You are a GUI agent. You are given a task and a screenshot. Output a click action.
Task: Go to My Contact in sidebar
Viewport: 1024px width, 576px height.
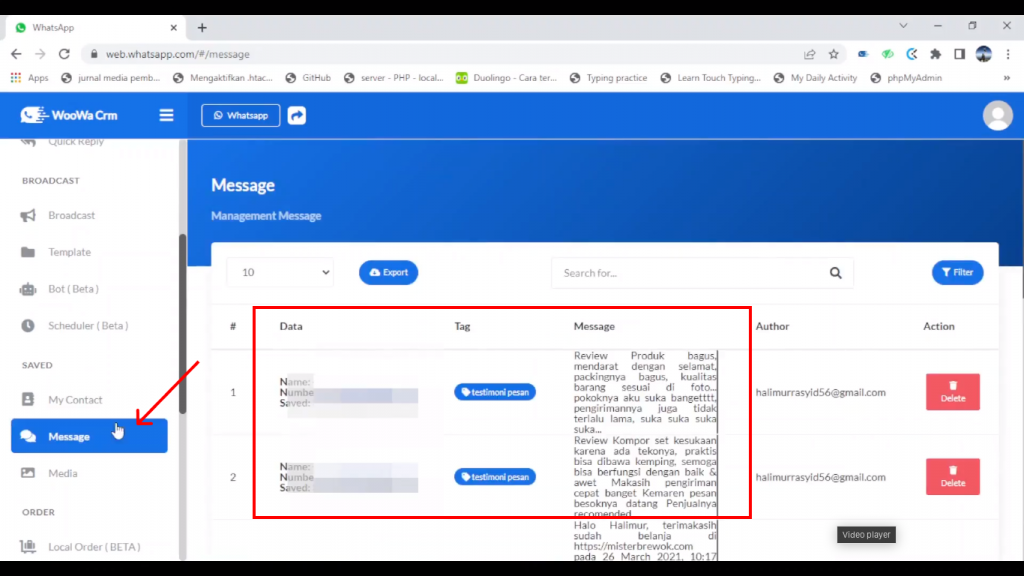(x=75, y=400)
